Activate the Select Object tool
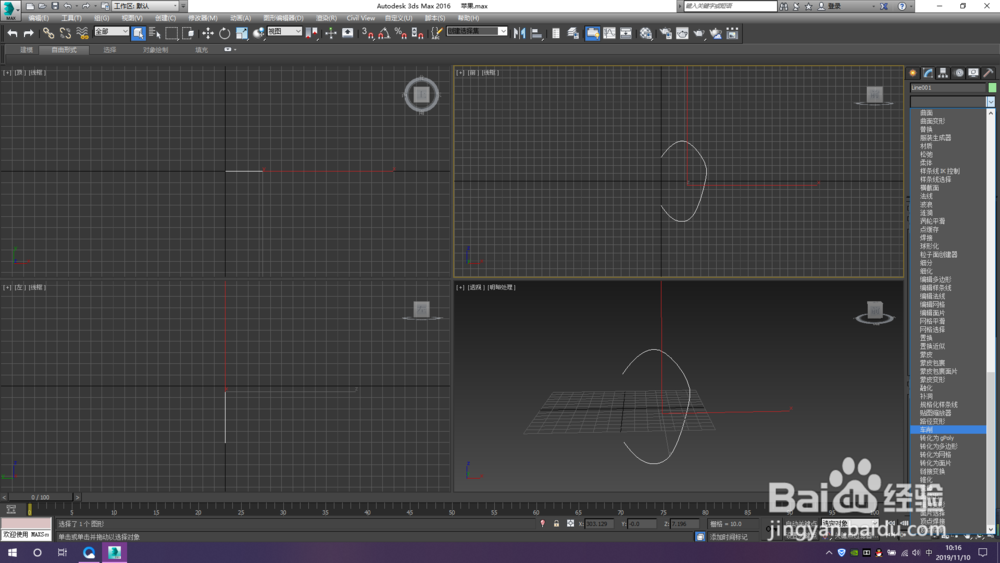The width and height of the screenshot is (1000, 563). tap(138, 33)
